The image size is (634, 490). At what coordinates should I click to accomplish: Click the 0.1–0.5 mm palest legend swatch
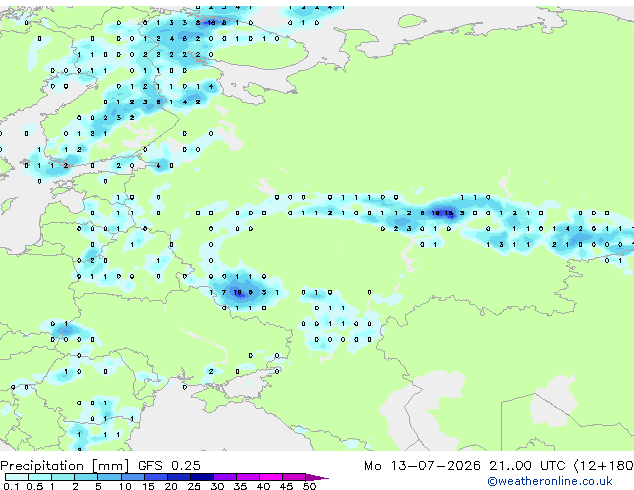pos(17,477)
